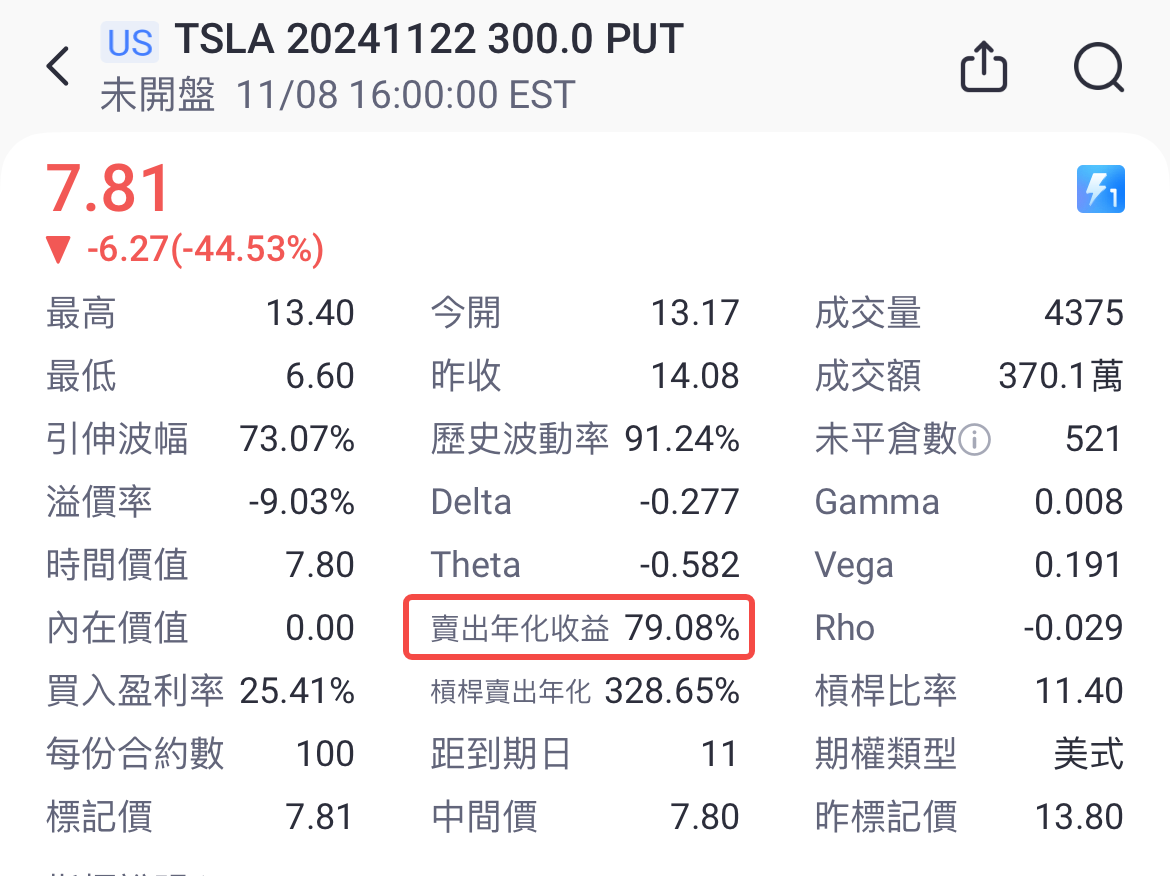1170x876 pixels.
Task: Select the 引伸波幅 73.07% row
Action: (x=200, y=439)
